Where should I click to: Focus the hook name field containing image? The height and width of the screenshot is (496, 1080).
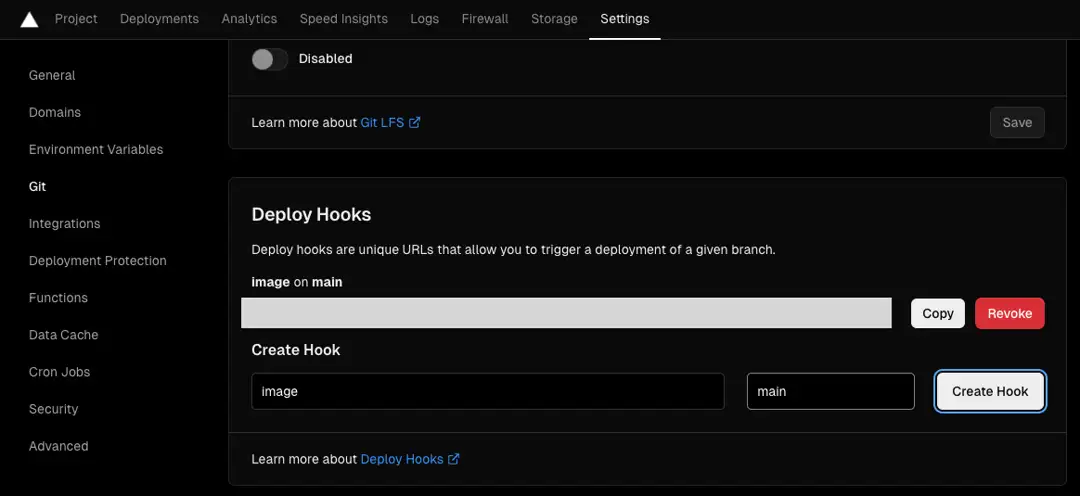(487, 391)
